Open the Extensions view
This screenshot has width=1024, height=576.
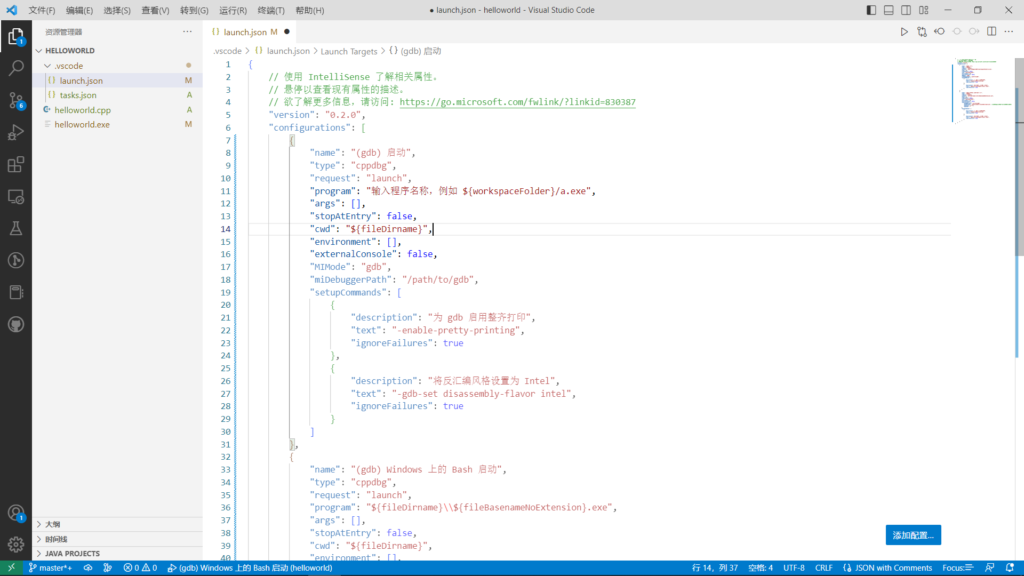click(16, 165)
